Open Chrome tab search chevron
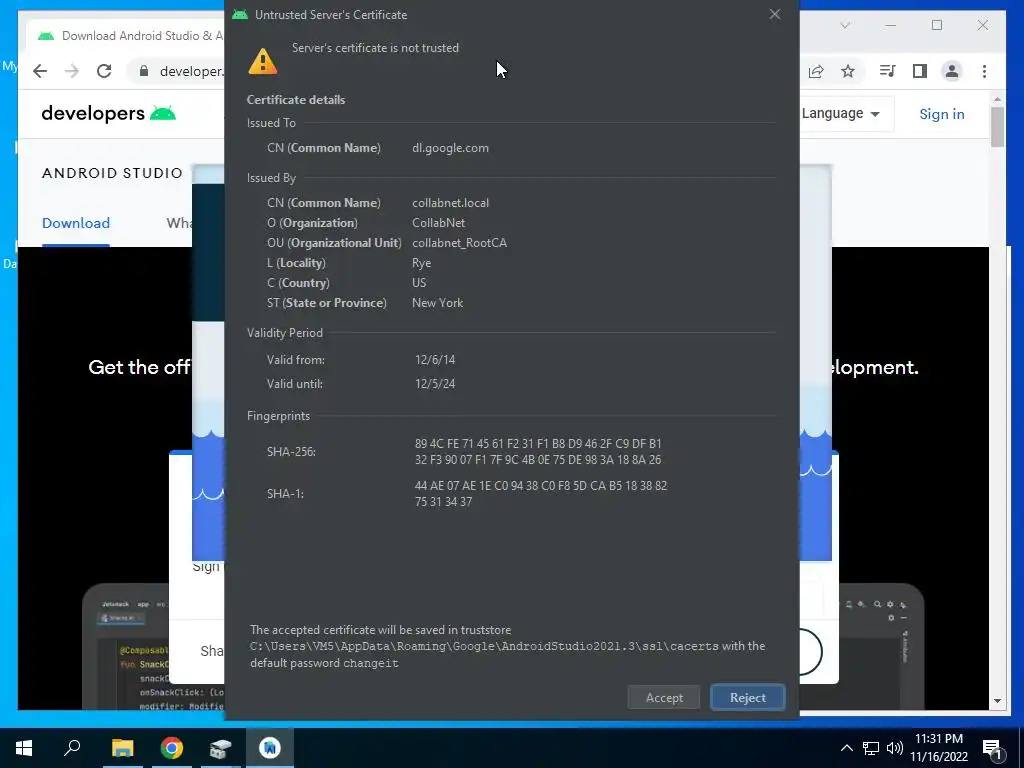This screenshot has height=768, width=1024. [844, 25]
